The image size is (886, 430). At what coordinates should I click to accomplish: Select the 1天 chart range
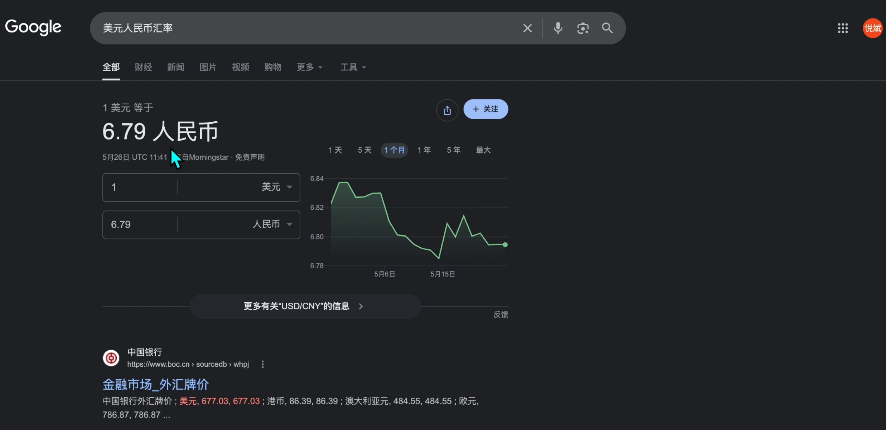[335, 150]
